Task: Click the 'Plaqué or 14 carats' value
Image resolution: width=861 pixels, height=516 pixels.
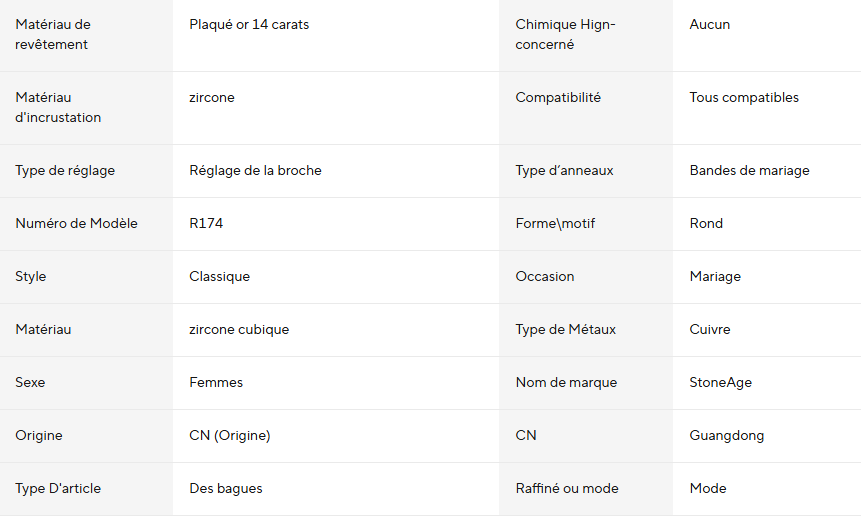Action: click(249, 25)
